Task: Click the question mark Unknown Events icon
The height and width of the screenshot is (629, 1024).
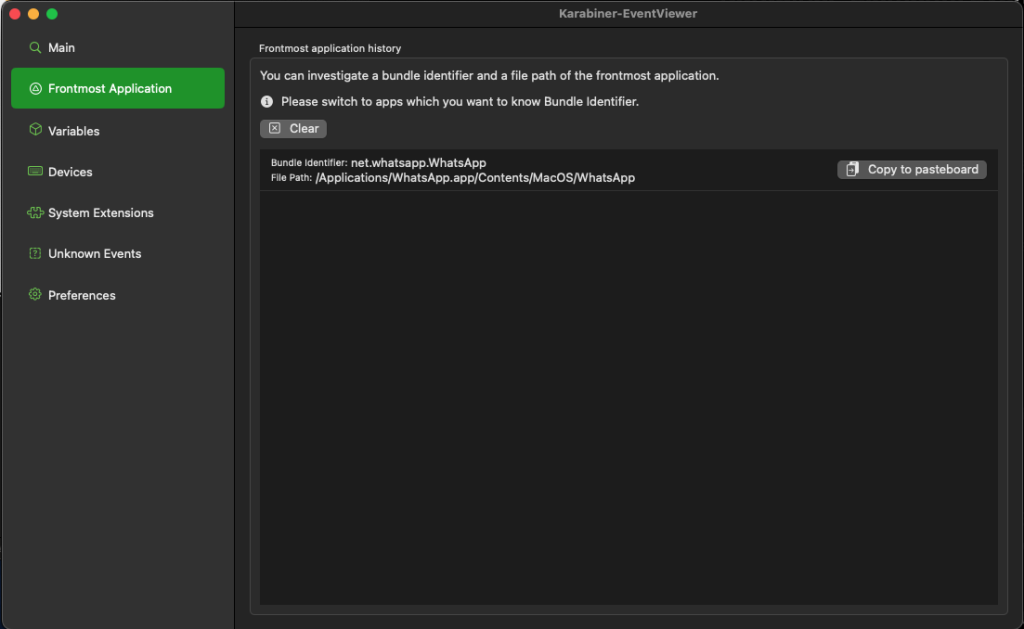Action: (35, 254)
